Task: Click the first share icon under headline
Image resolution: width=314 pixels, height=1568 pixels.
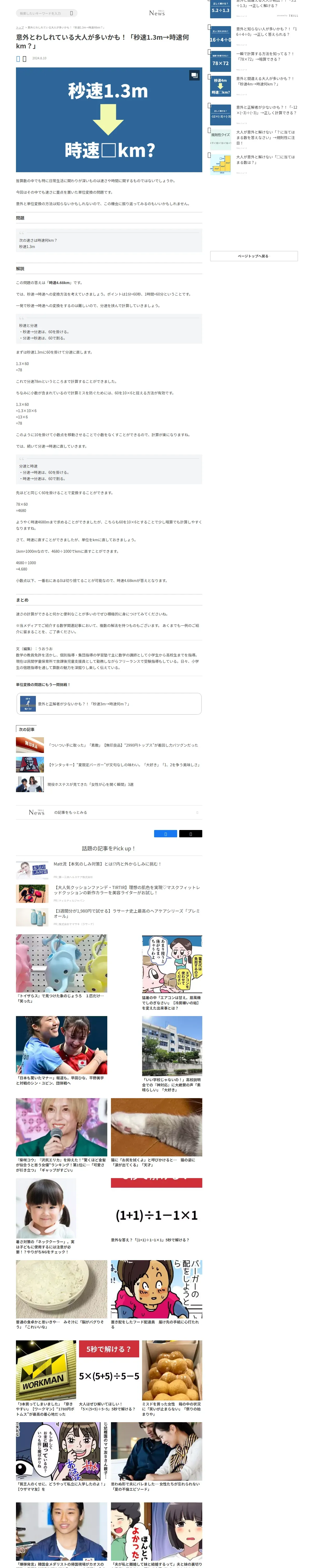Action: pyautogui.click(x=18, y=59)
